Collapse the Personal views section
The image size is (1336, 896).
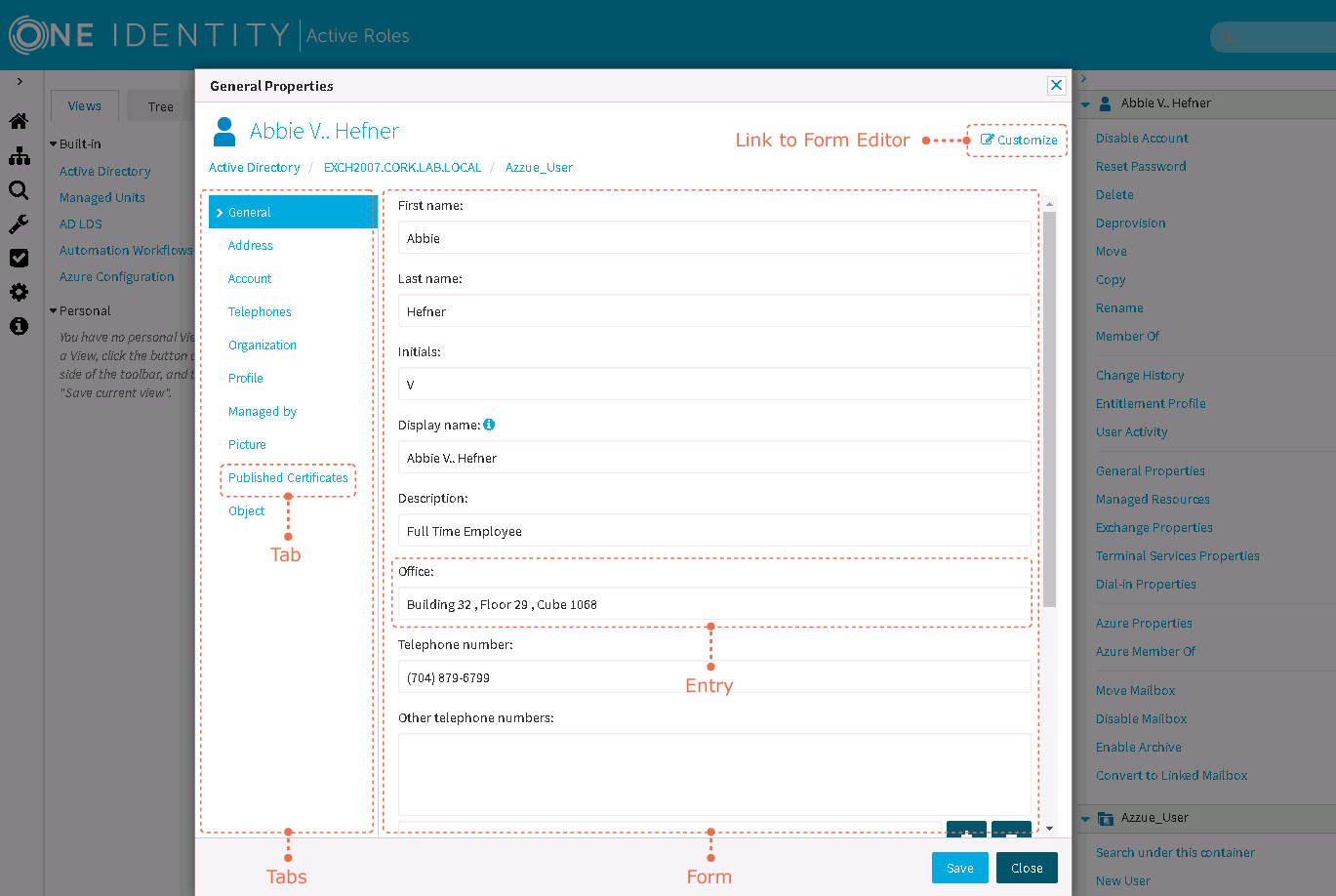(55, 311)
